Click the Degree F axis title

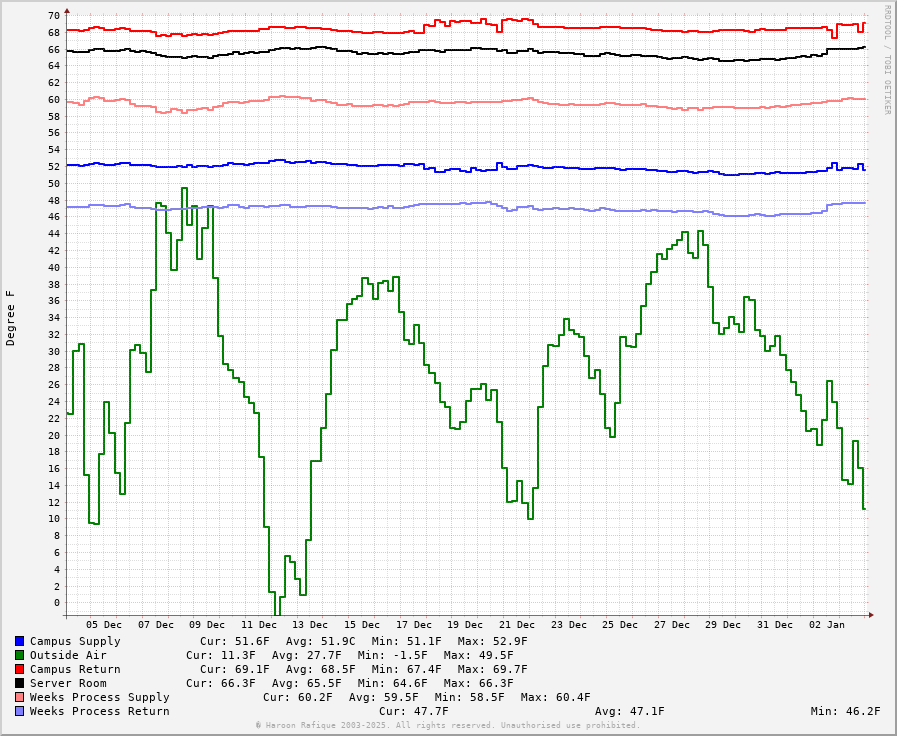pos(11,318)
